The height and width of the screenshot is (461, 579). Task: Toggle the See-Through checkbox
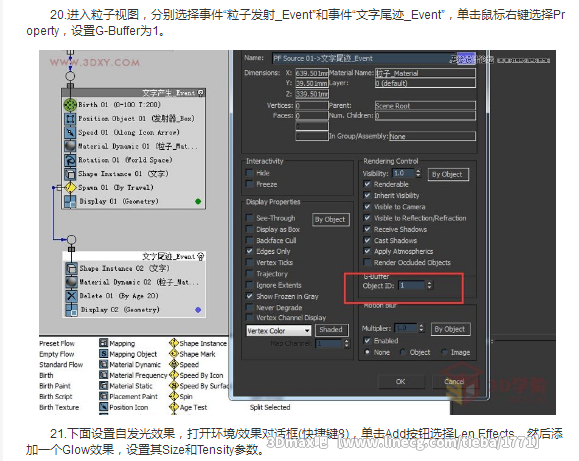[x=250, y=218]
